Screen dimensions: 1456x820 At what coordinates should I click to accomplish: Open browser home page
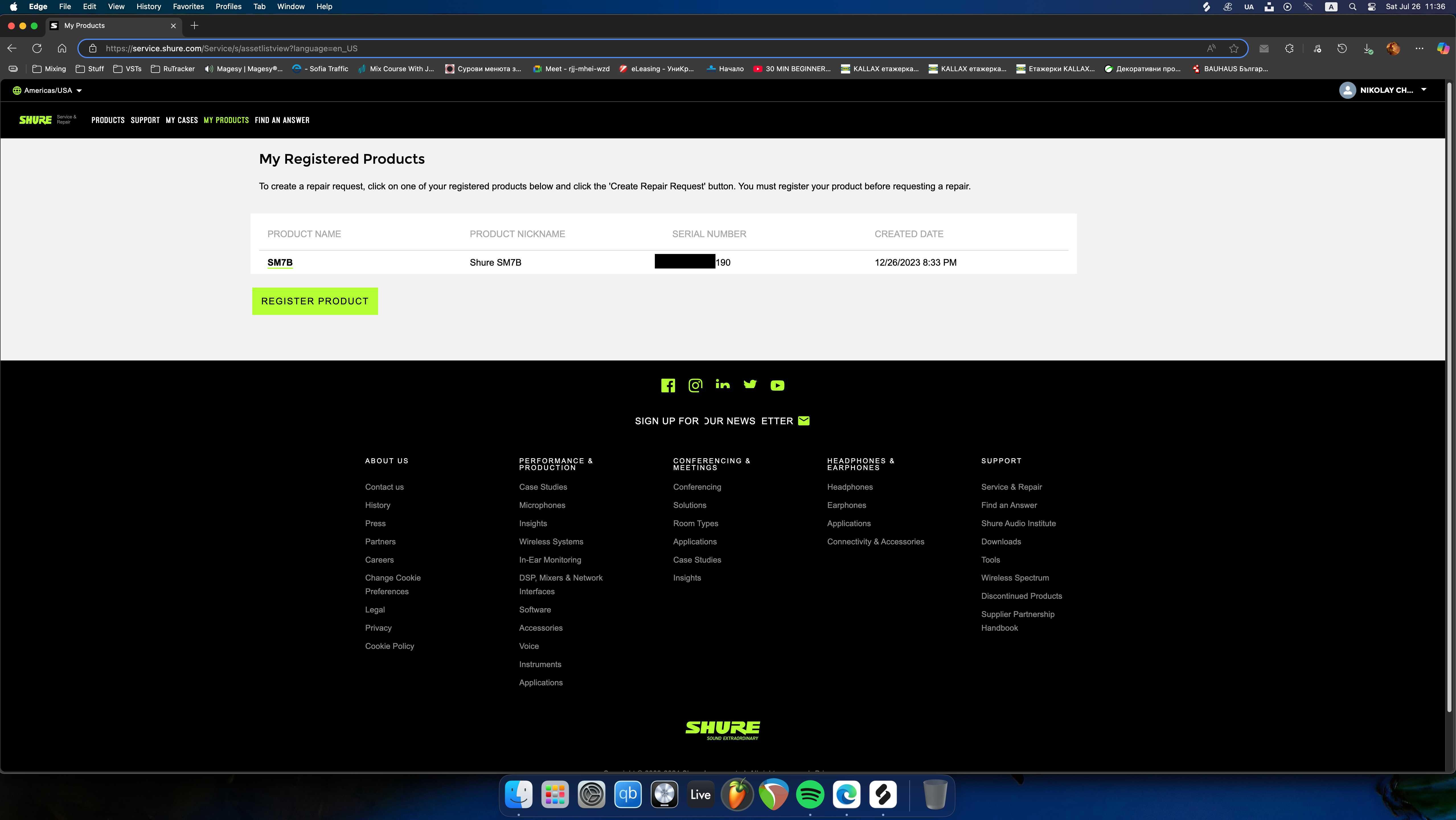[61, 49]
